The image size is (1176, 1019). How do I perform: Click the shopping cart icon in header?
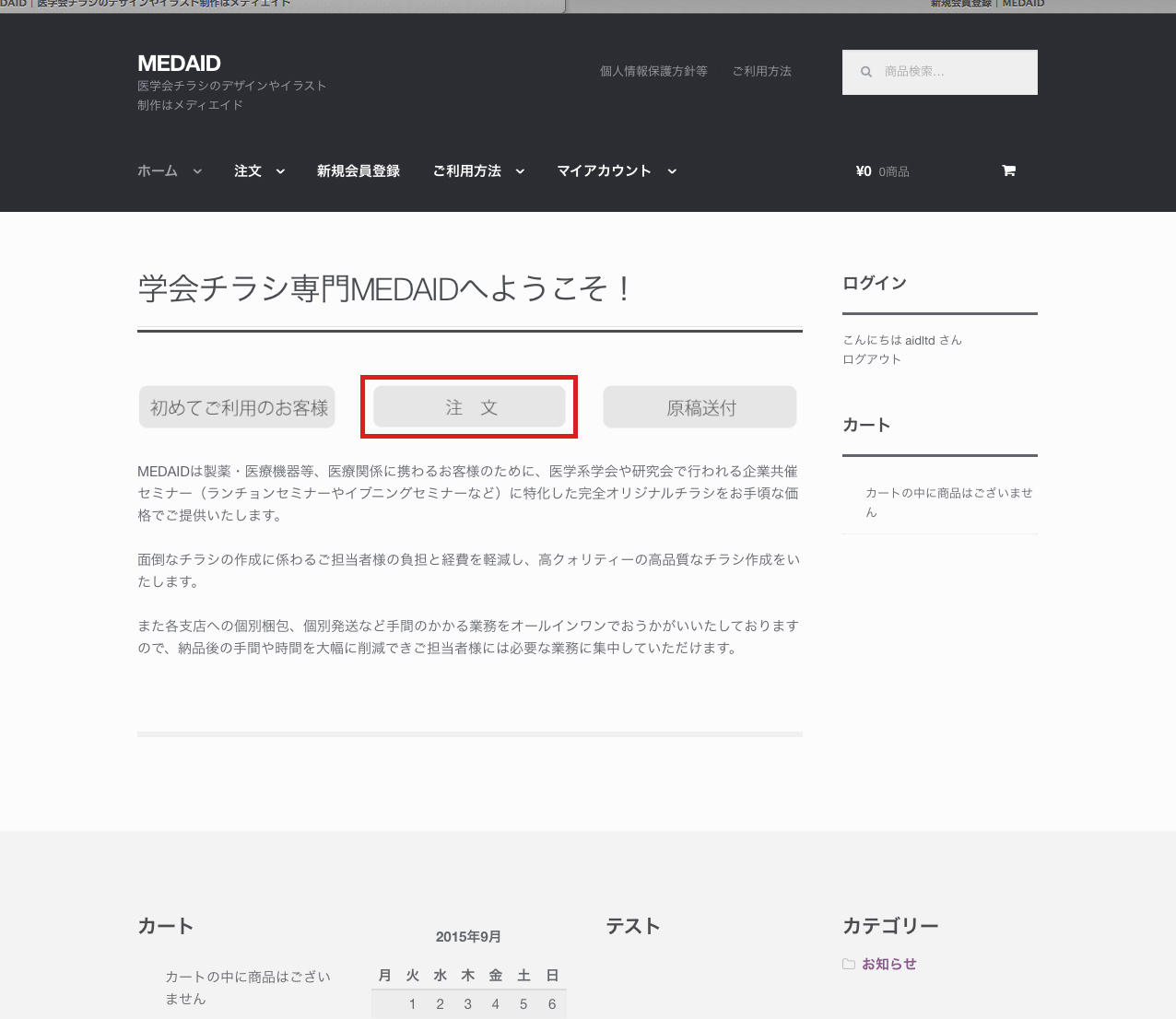1008,170
